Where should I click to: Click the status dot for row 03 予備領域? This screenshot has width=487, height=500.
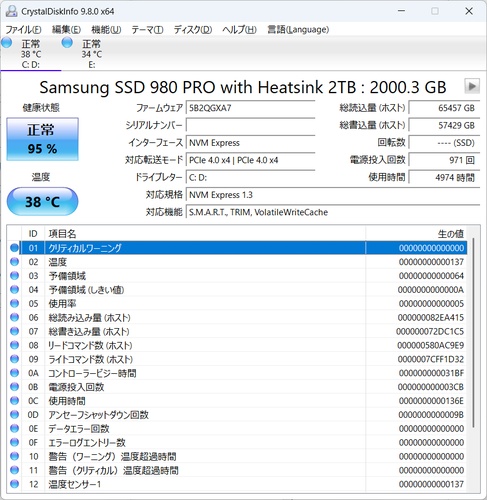[x=14, y=276]
